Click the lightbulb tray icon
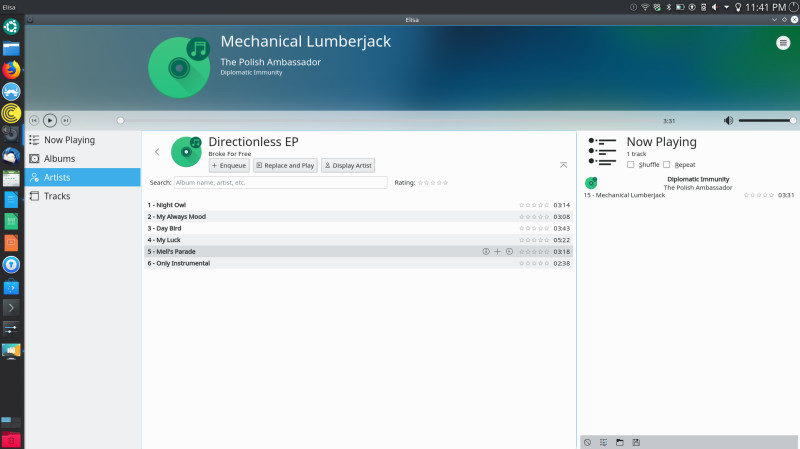This screenshot has height=449, width=800. (738, 7)
